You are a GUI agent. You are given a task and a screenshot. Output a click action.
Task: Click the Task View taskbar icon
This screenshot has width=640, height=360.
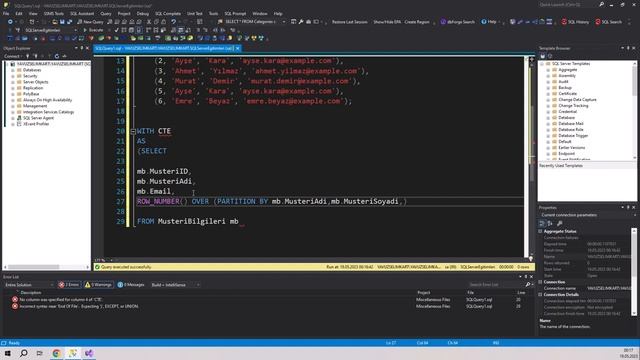tap(40, 353)
